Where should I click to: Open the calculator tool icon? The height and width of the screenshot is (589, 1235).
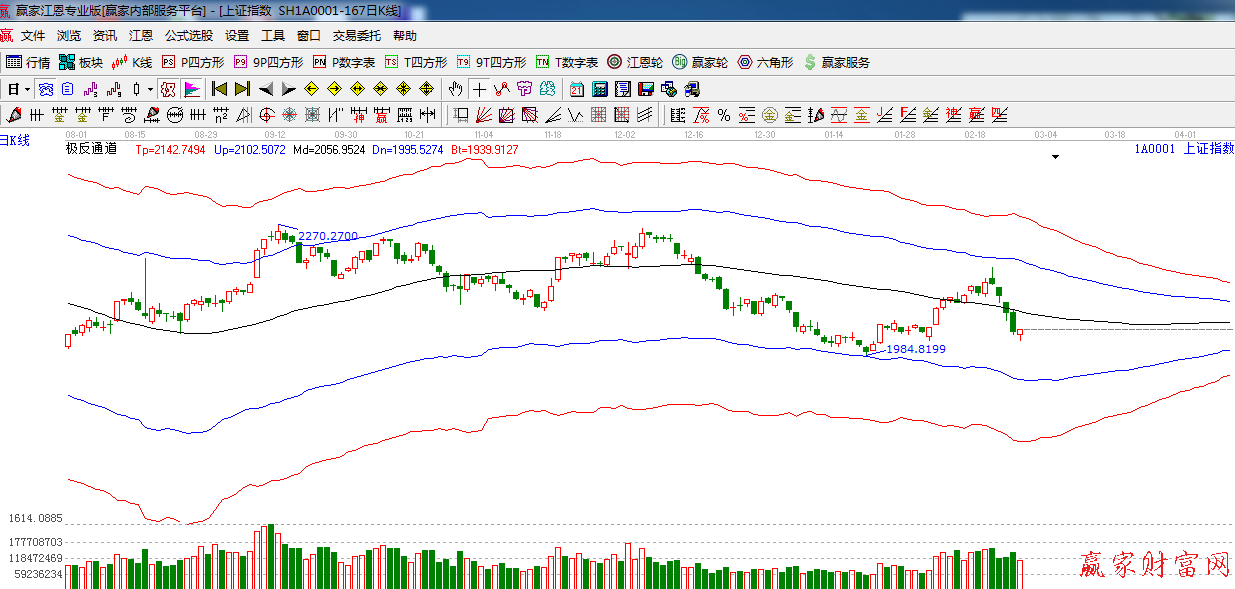pos(600,89)
